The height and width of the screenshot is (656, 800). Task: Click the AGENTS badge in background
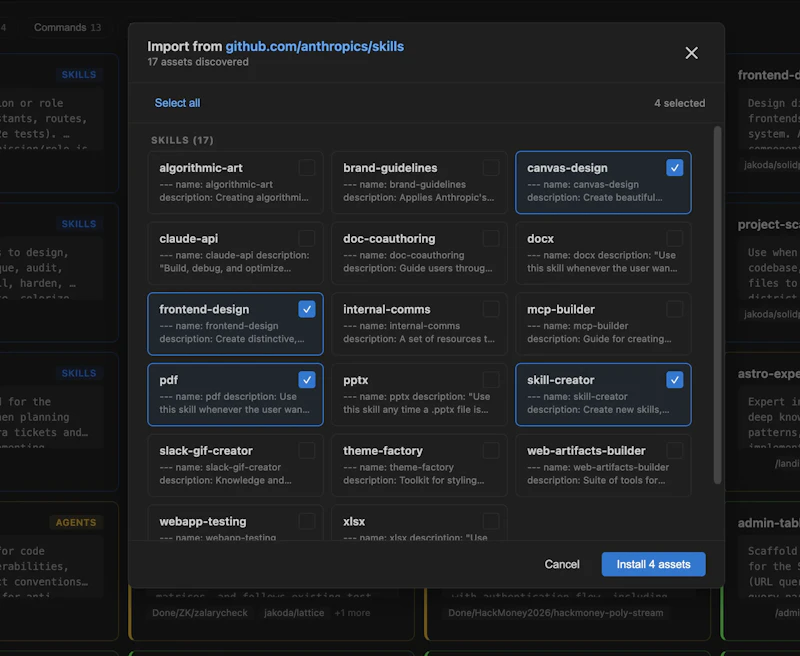[76, 522]
